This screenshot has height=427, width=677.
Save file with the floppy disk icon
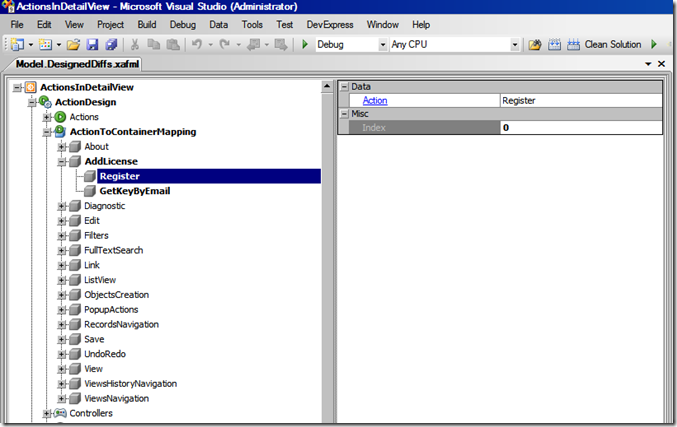coord(92,44)
